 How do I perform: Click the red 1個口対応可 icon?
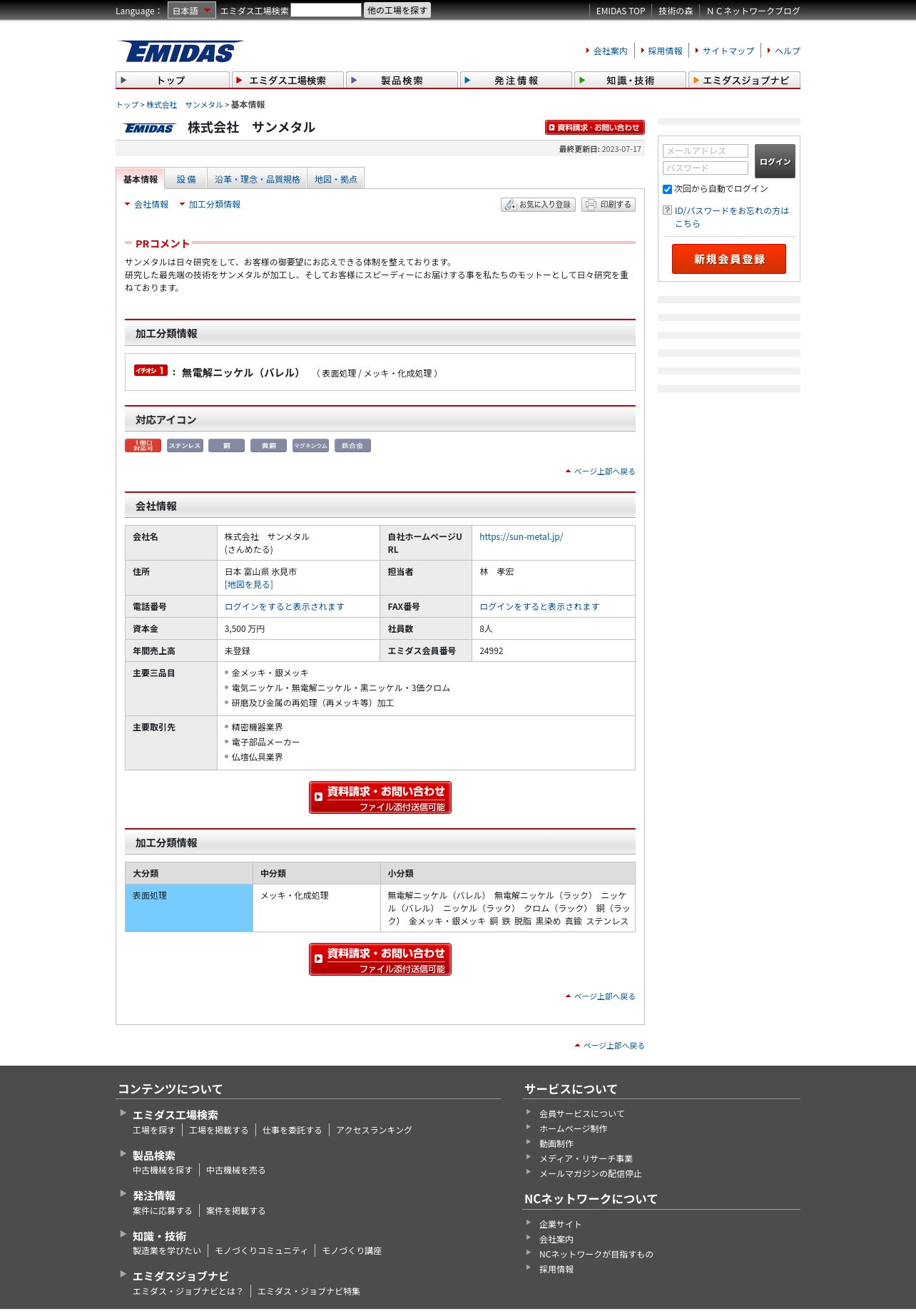coord(143,446)
